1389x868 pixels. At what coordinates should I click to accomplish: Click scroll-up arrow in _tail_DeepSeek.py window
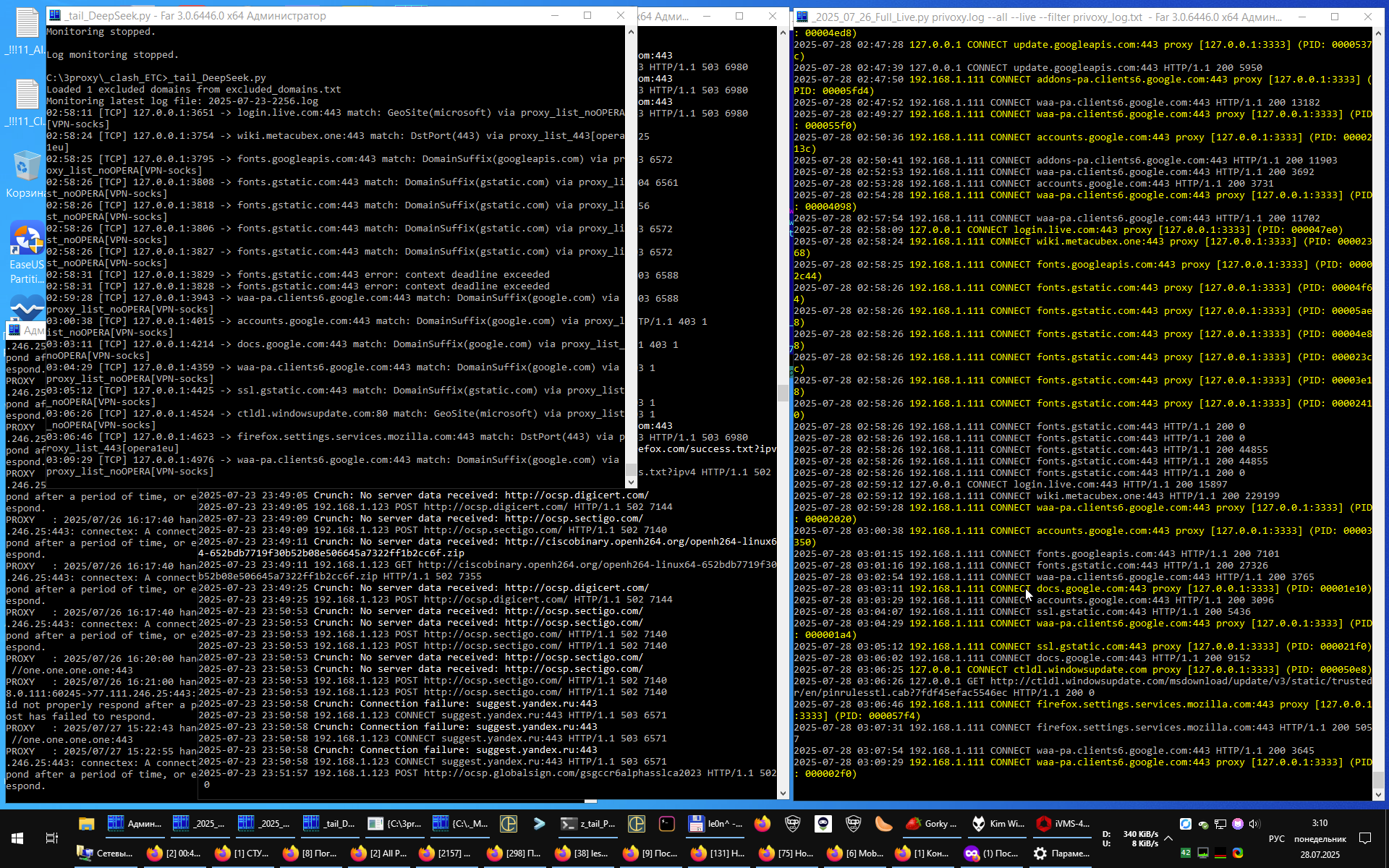pos(631,32)
